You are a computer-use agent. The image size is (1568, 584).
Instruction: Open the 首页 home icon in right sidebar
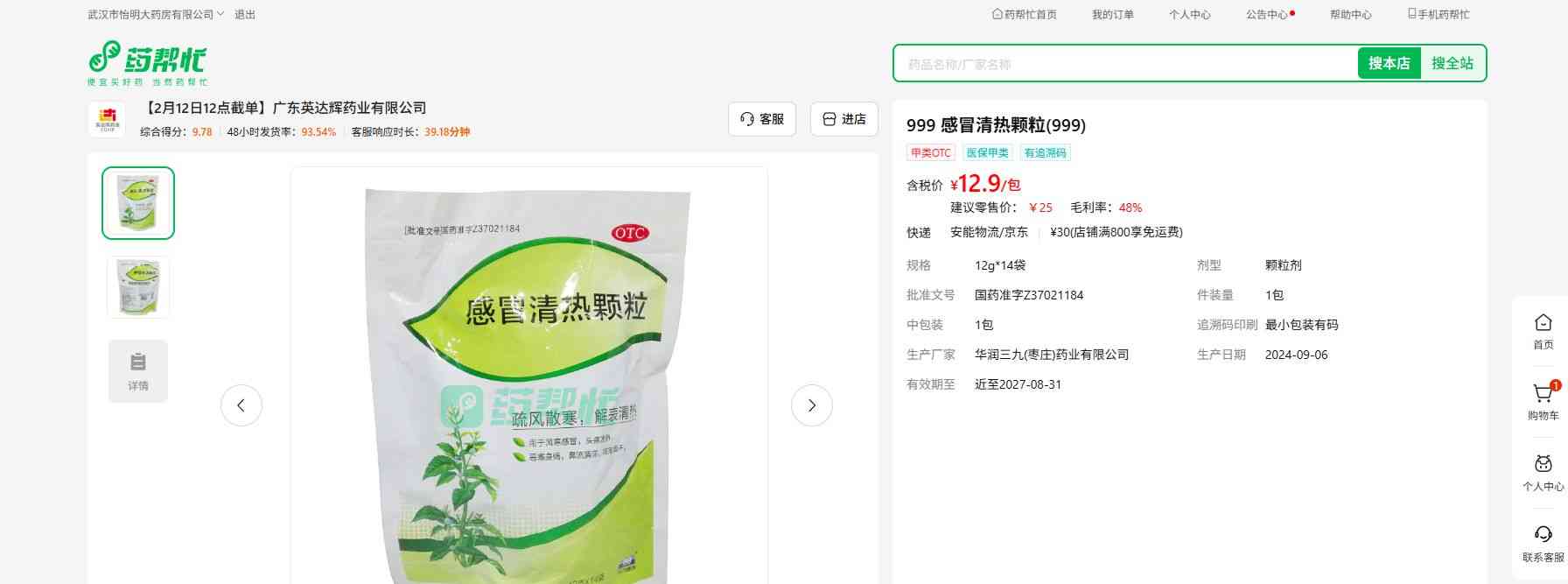pos(1543,332)
